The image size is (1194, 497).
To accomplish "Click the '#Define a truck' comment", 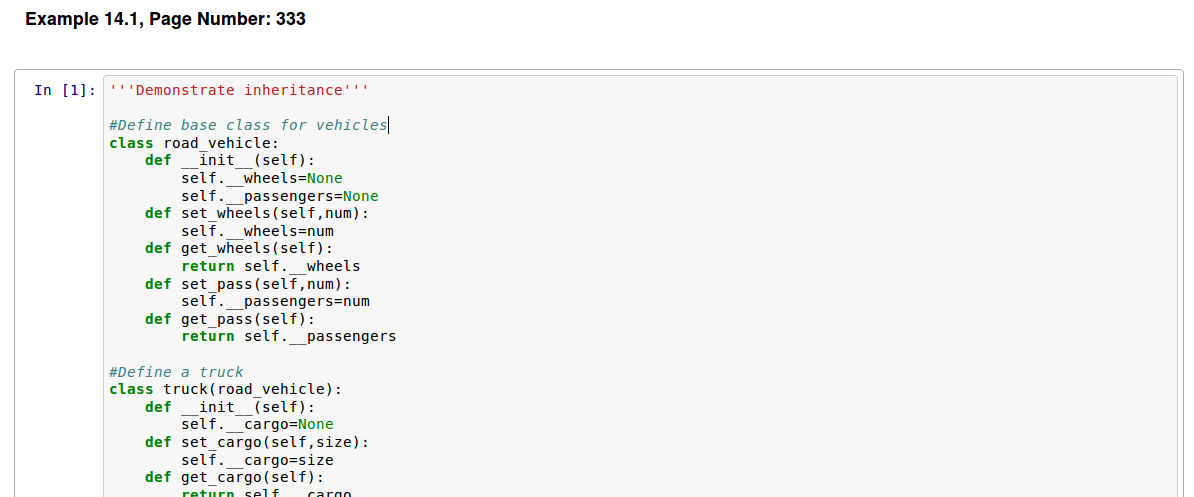I will point(176,372).
